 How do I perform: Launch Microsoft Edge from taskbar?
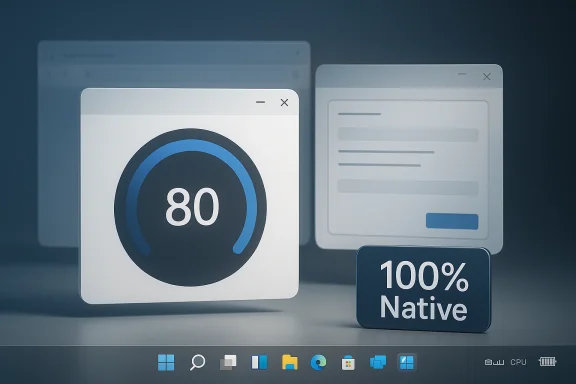318,363
